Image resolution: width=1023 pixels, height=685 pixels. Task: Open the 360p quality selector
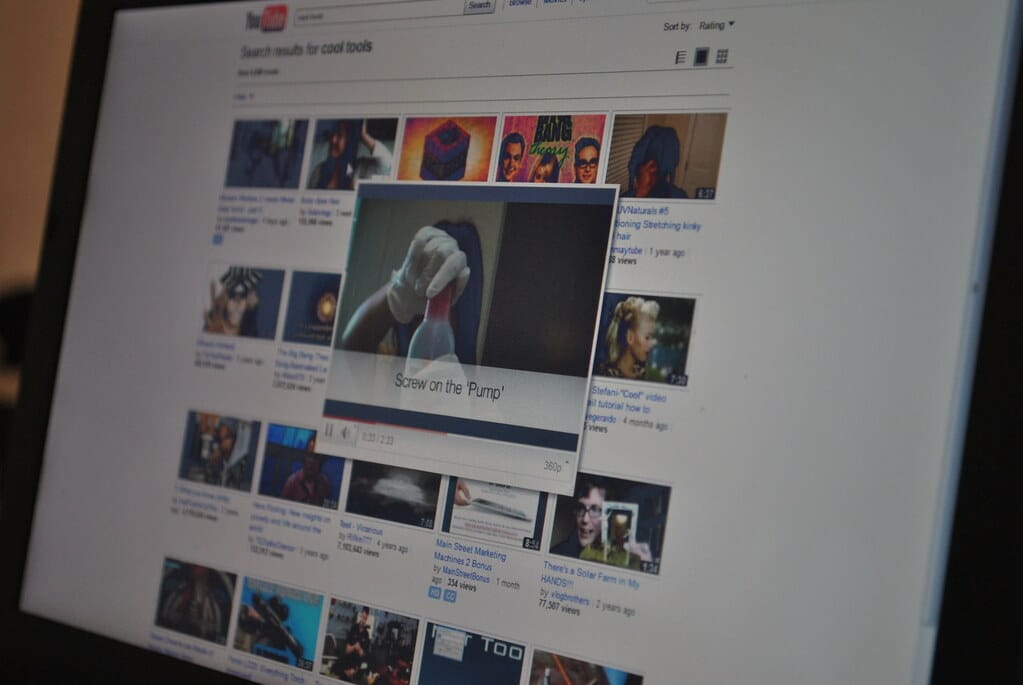click(555, 466)
